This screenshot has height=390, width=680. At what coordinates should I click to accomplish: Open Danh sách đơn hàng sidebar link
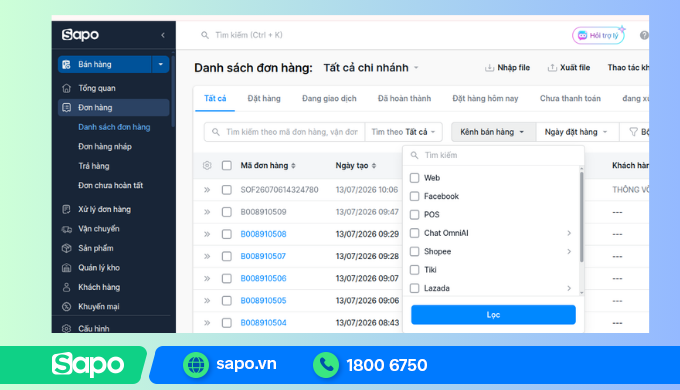point(114,127)
